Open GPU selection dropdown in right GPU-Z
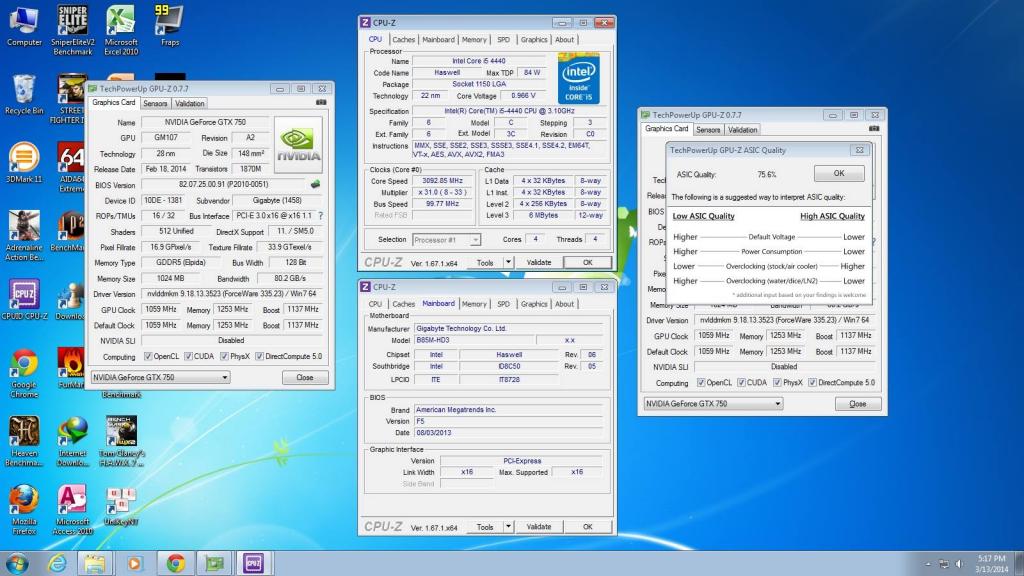1024x576 pixels. (x=713, y=404)
